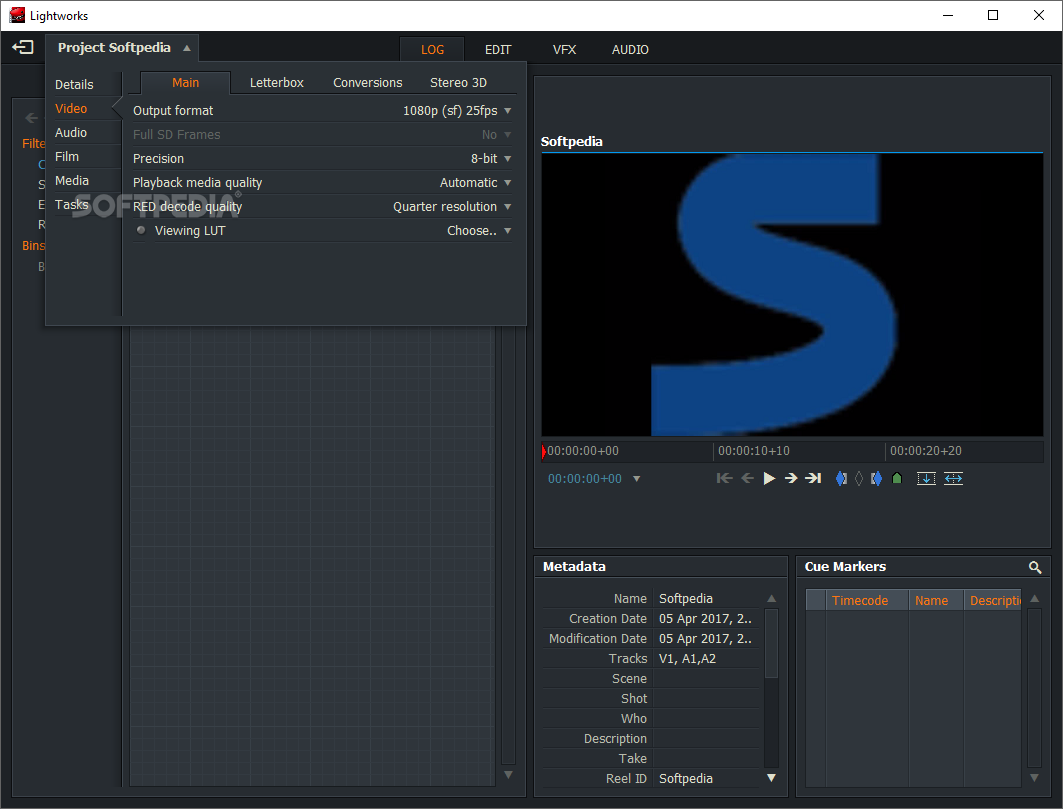Image resolution: width=1063 pixels, height=809 pixels.
Task: Click the replace in sequence icon
Action: point(953,478)
